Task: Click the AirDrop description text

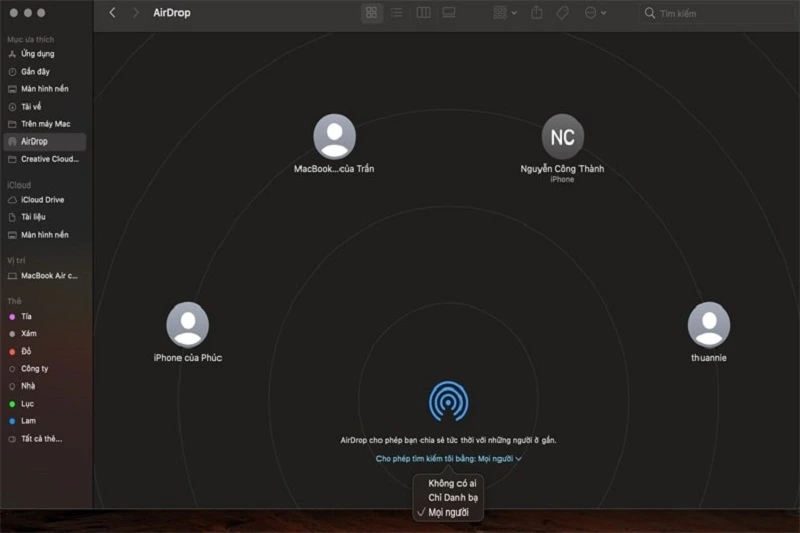Action: (448, 440)
